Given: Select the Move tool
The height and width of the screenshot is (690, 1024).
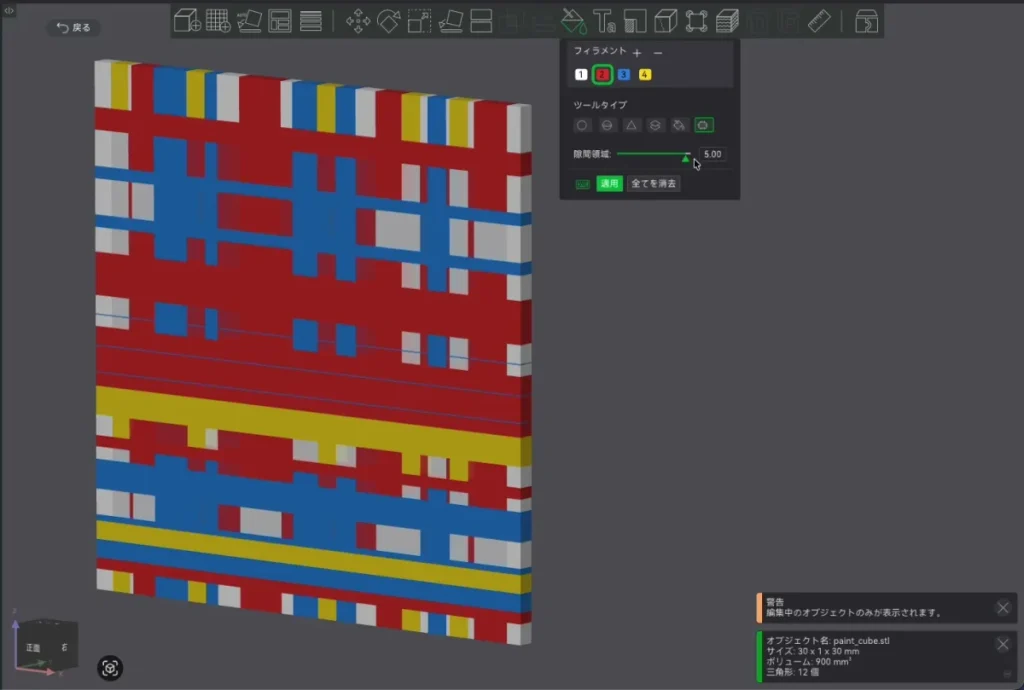Looking at the screenshot, I should pyautogui.click(x=358, y=21).
